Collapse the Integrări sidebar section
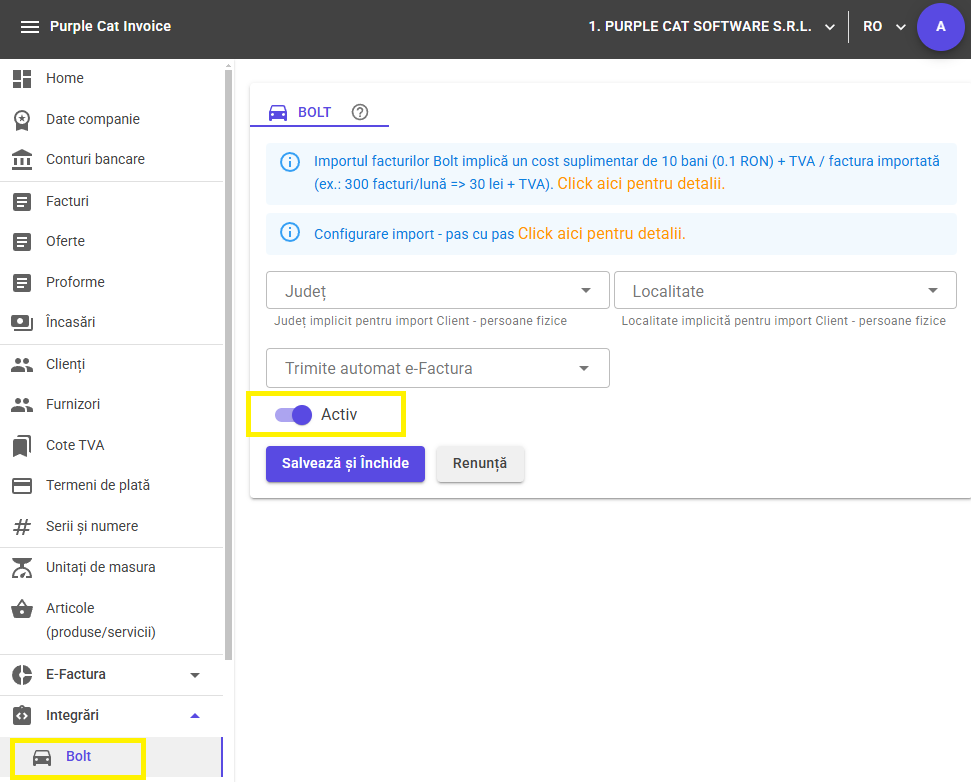 tap(111, 716)
